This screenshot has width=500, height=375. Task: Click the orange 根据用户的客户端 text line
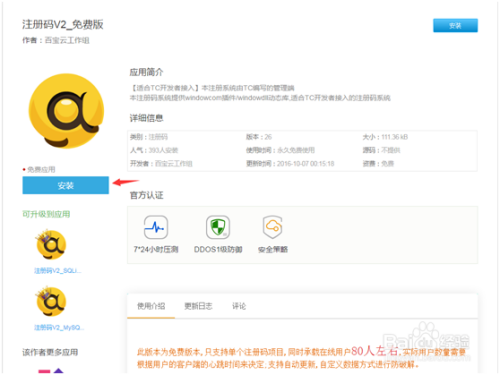click(x=278, y=365)
